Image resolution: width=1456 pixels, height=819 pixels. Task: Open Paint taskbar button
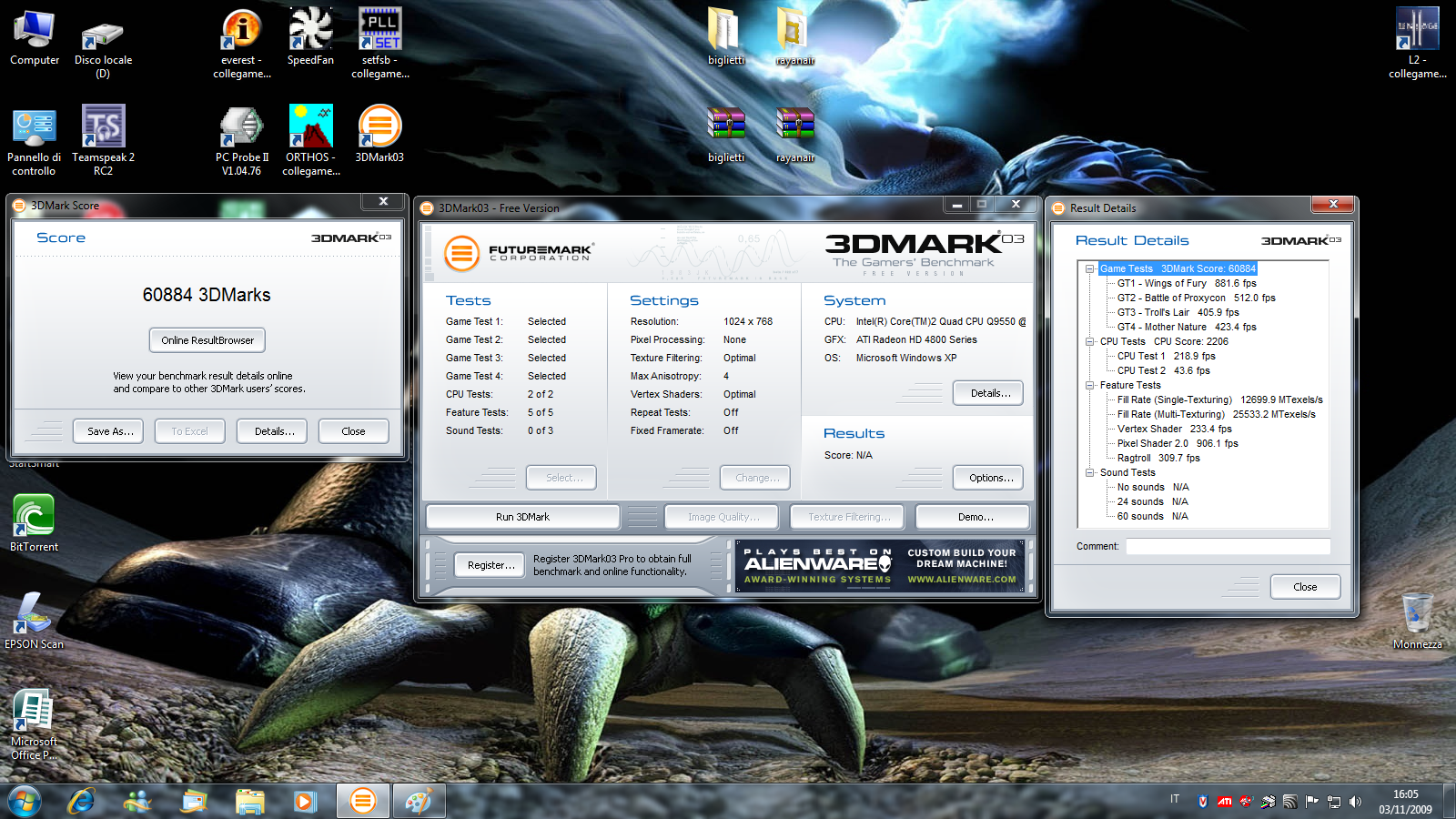click(419, 801)
